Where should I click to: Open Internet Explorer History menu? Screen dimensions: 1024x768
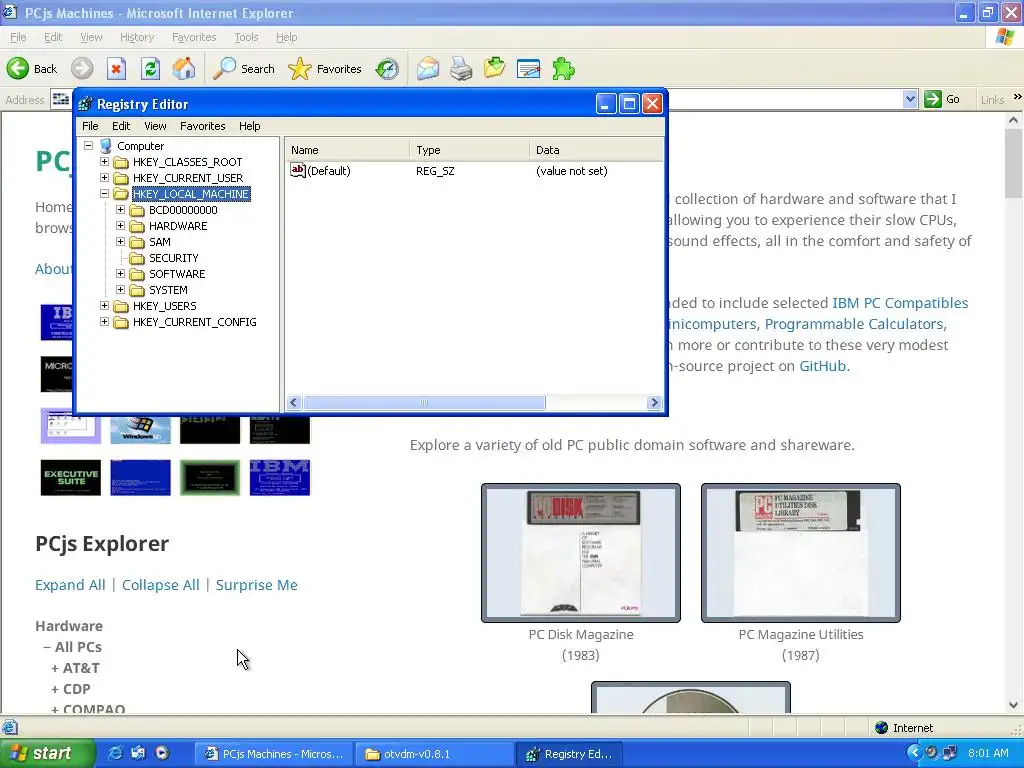pyautogui.click(x=136, y=37)
